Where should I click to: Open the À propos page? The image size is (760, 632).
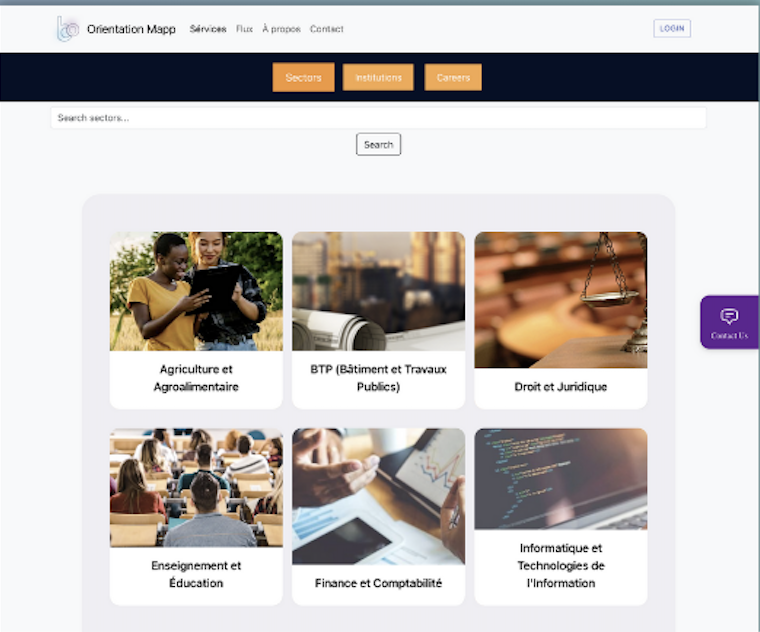(x=281, y=29)
